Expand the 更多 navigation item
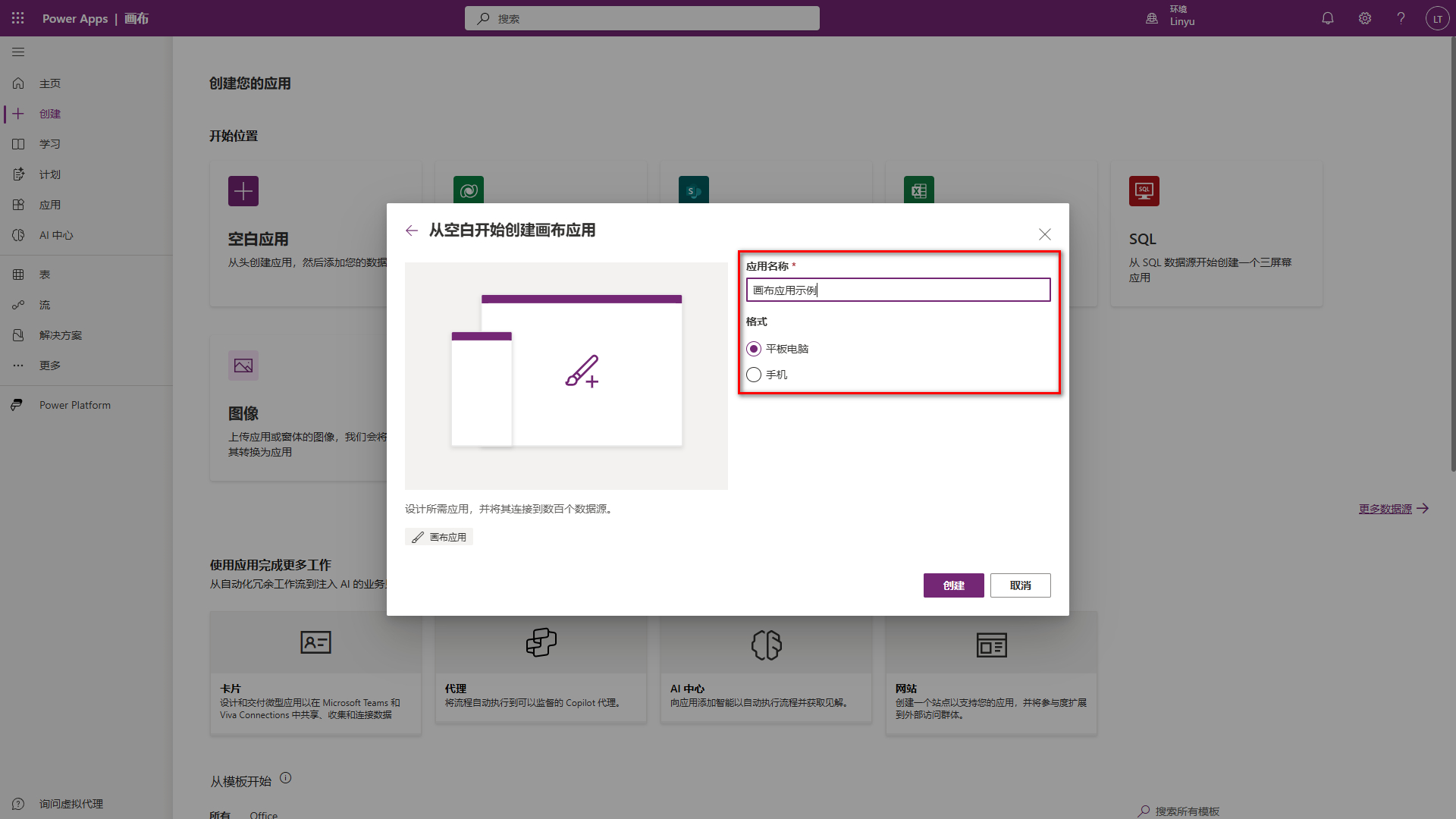 coord(50,366)
